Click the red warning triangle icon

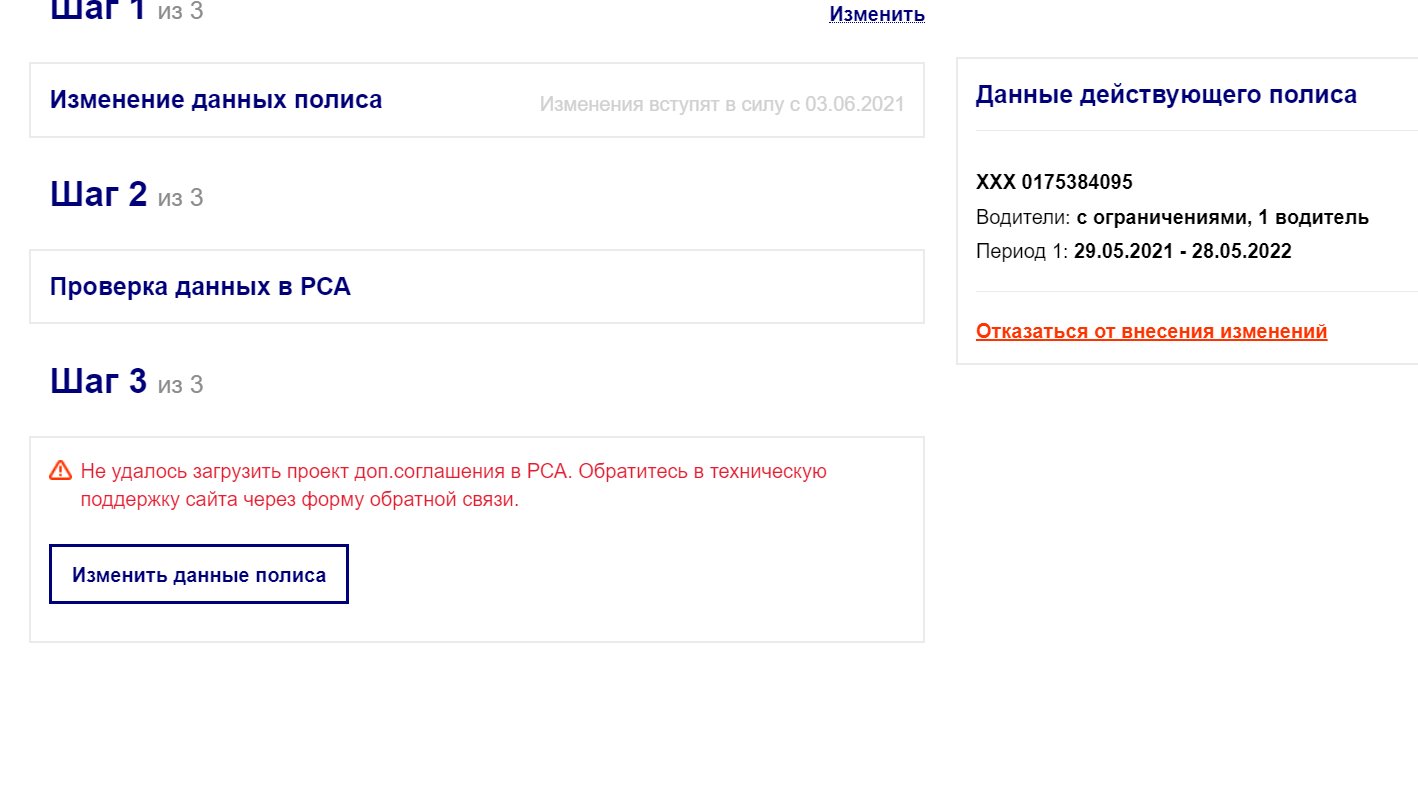tap(60, 470)
